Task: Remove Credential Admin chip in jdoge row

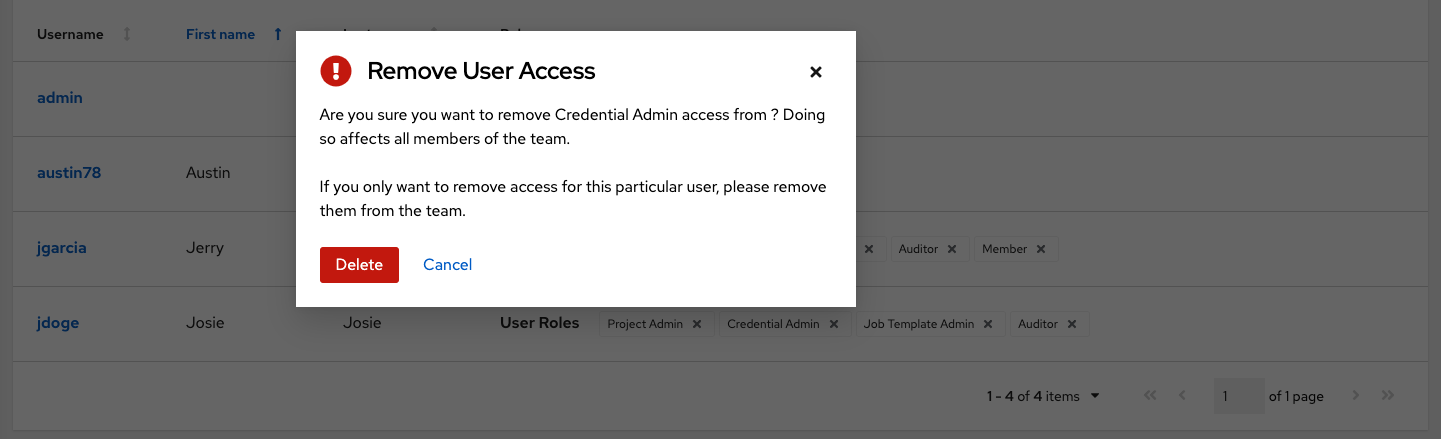Action: [833, 324]
